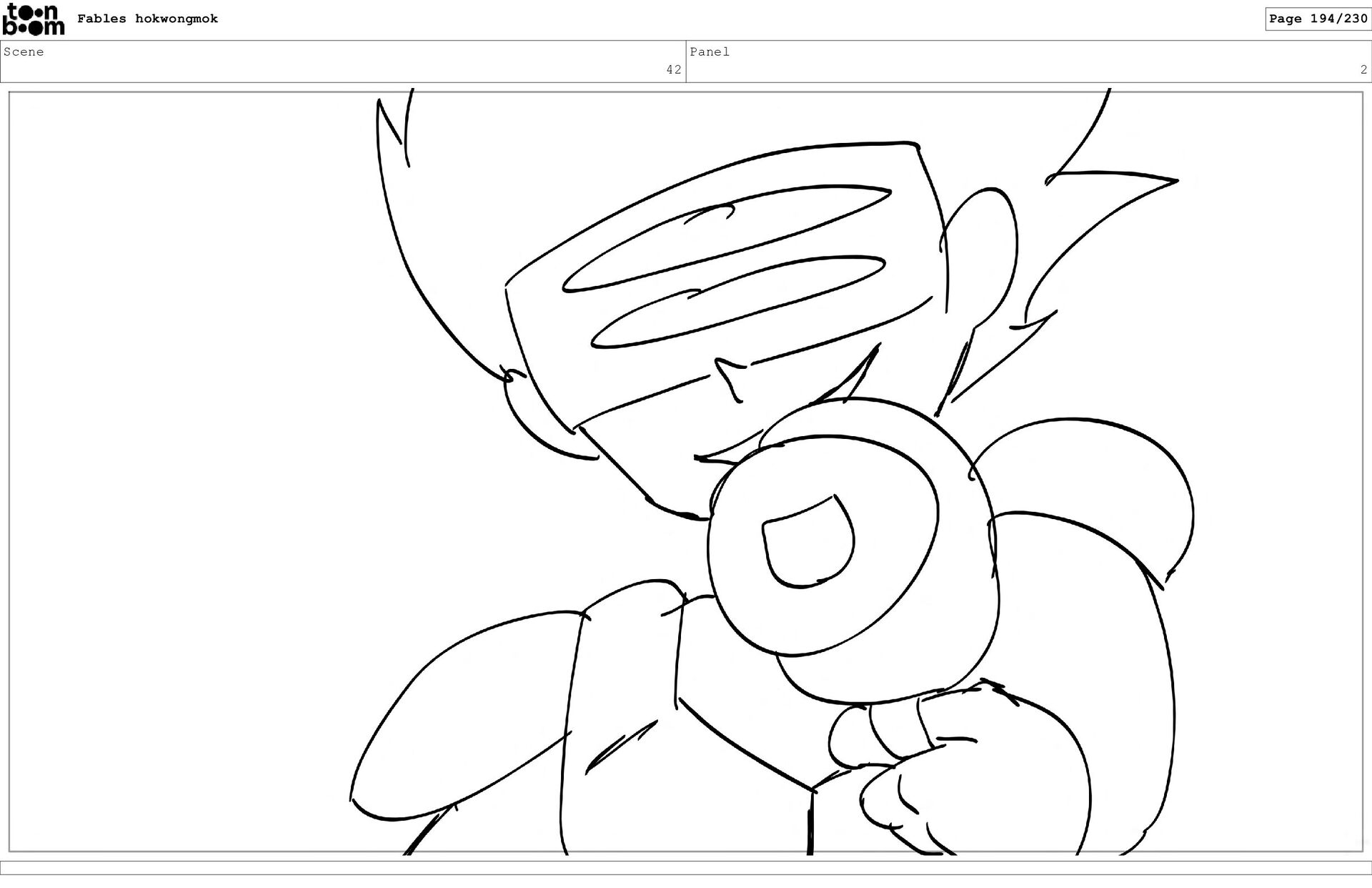The height and width of the screenshot is (888, 1372).
Task: Select the Scene header label
Action: click(24, 51)
